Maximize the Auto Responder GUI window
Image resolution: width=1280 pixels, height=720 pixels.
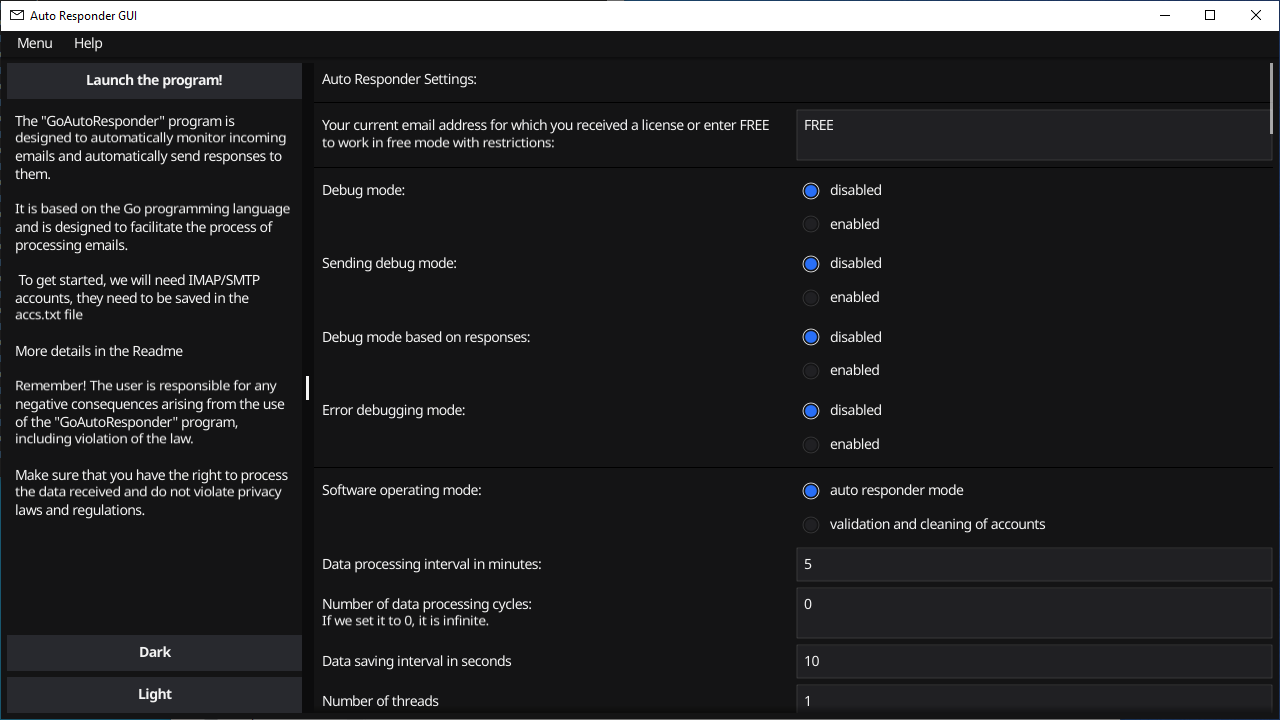1210,15
